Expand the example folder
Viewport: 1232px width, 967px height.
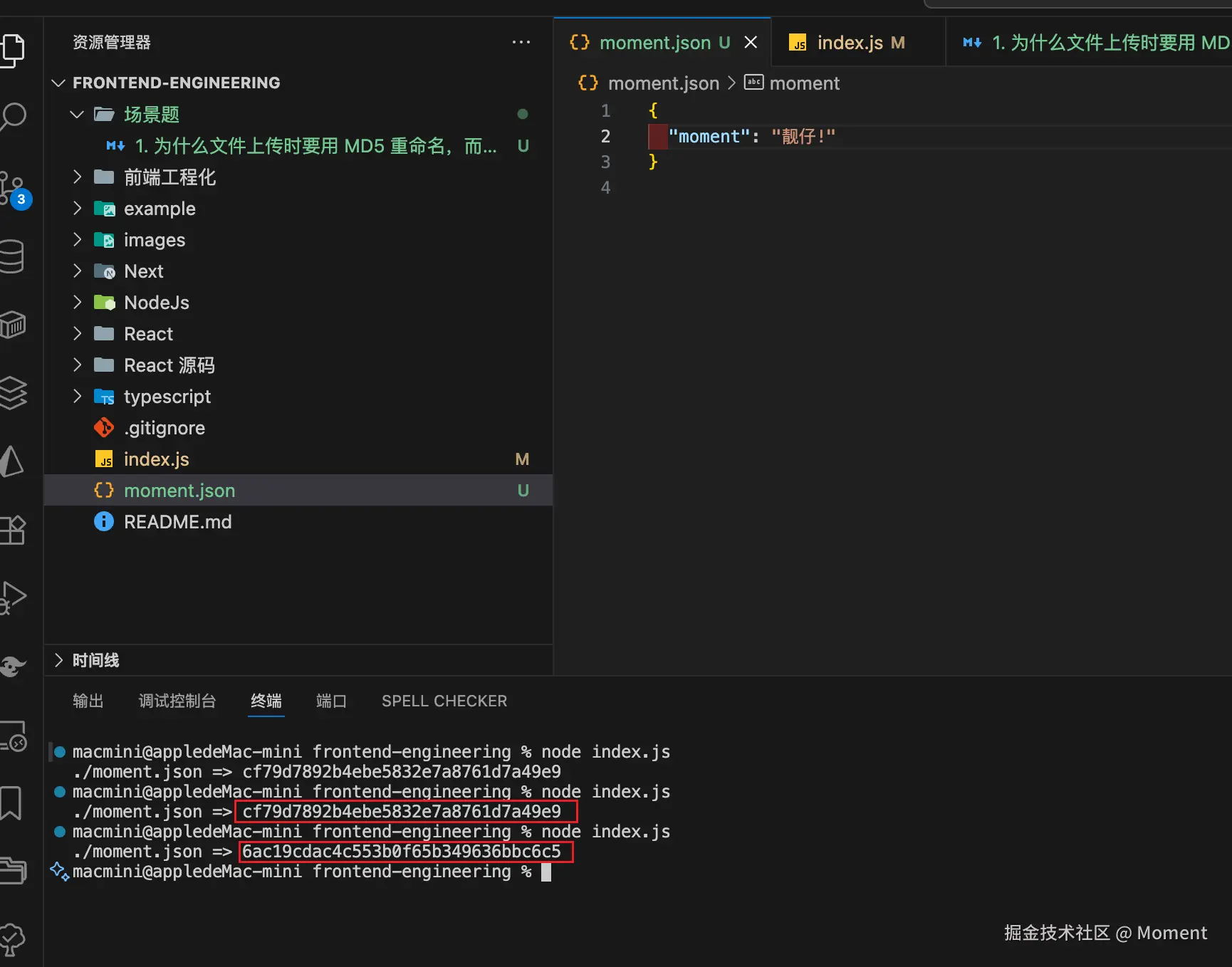[77, 209]
